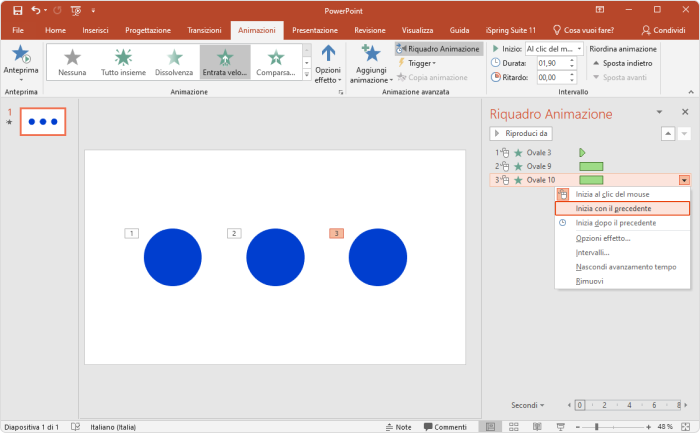The height and width of the screenshot is (433, 700).
Task: Switch to the Presentazione tab
Action: tap(315, 30)
